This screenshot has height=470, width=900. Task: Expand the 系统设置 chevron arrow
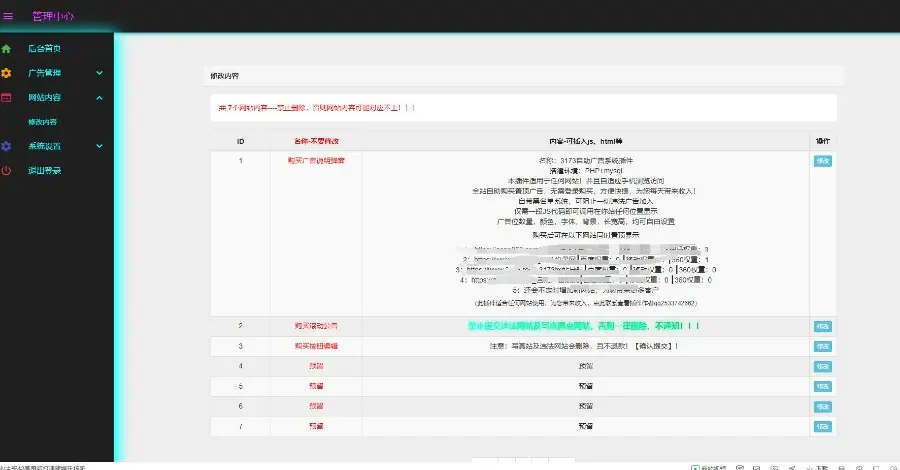coord(100,146)
